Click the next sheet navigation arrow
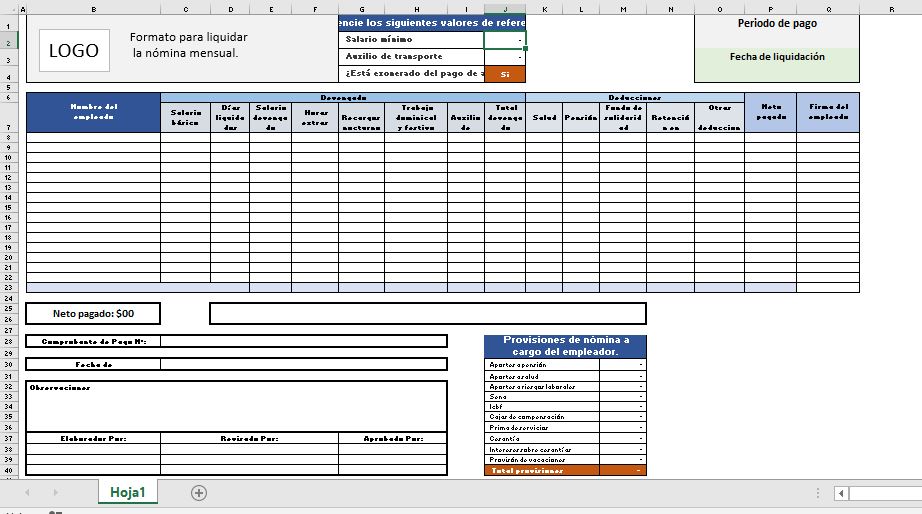Screen dimensions: 922x514 (x=55, y=493)
